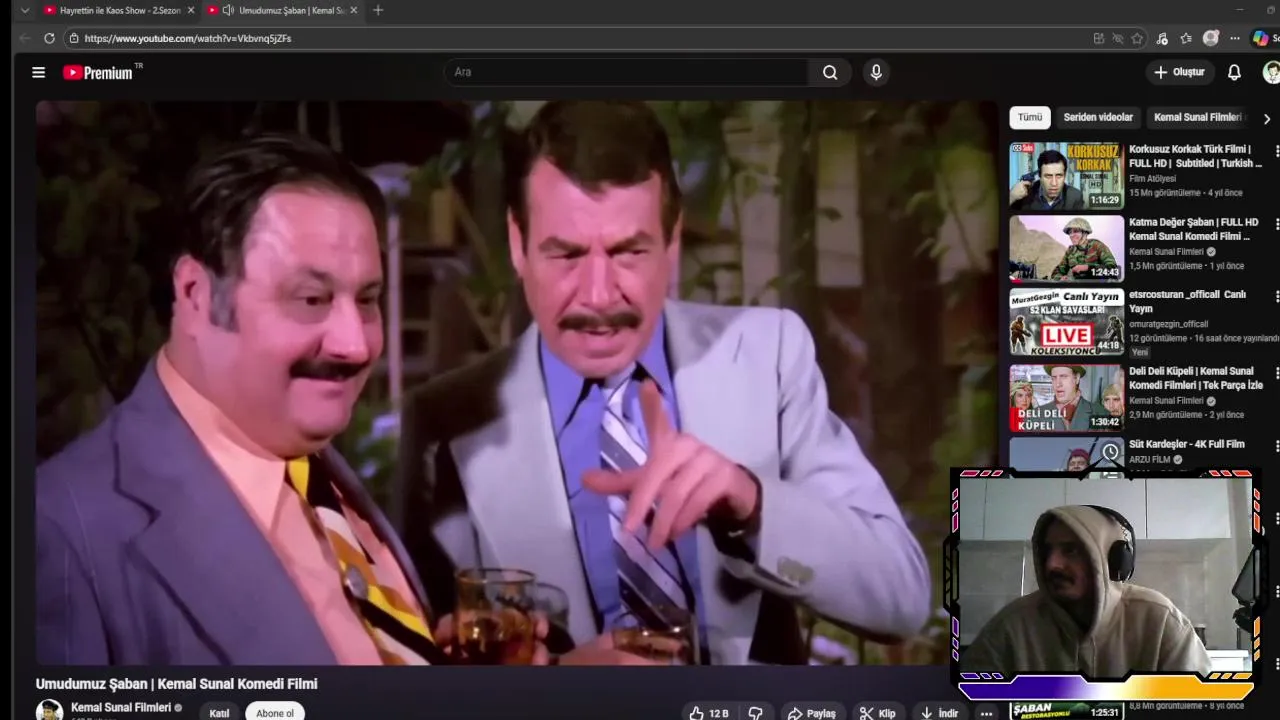Open options for Deli Deli Küpeli video

(1276, 372)
